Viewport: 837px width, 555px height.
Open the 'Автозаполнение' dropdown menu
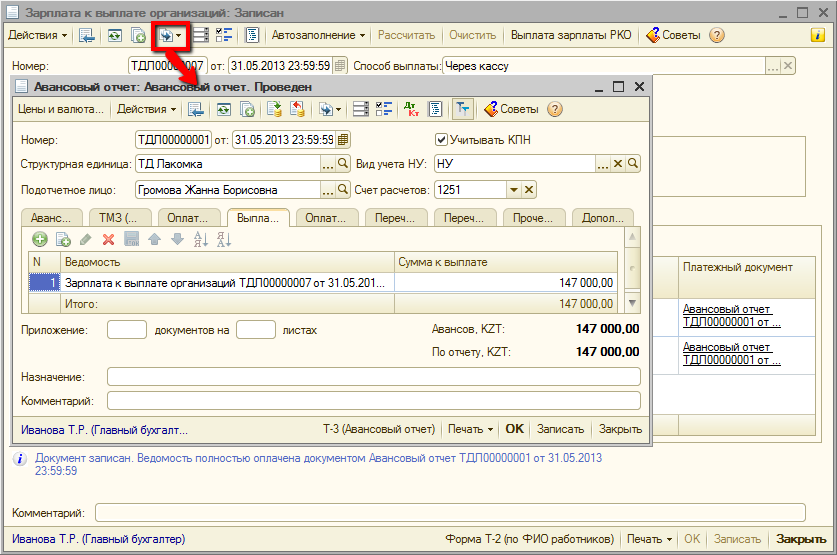coord(319,35)
